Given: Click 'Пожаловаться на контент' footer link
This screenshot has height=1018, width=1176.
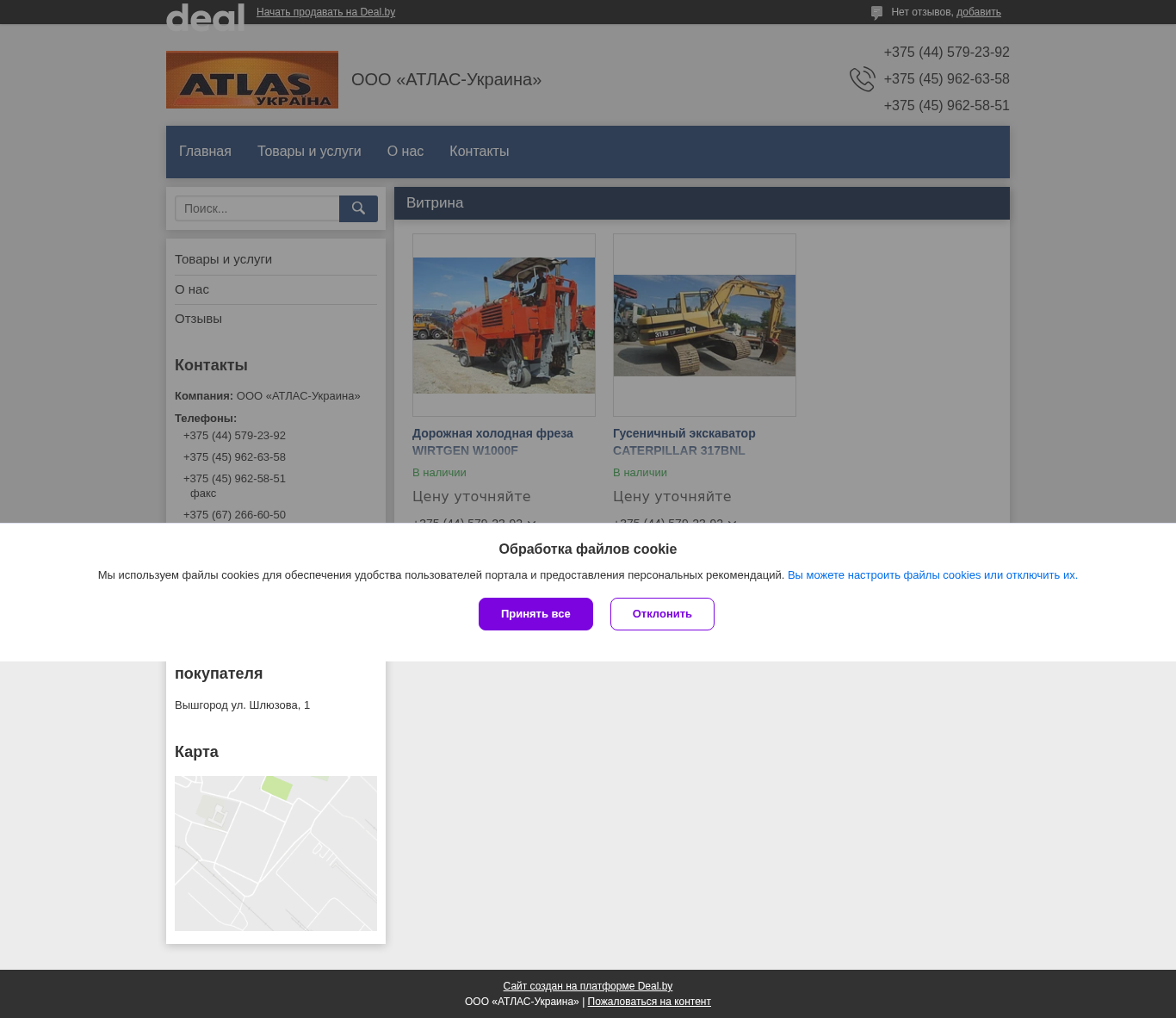Looking at the screenshot, I should click(x=649, y=1002).
